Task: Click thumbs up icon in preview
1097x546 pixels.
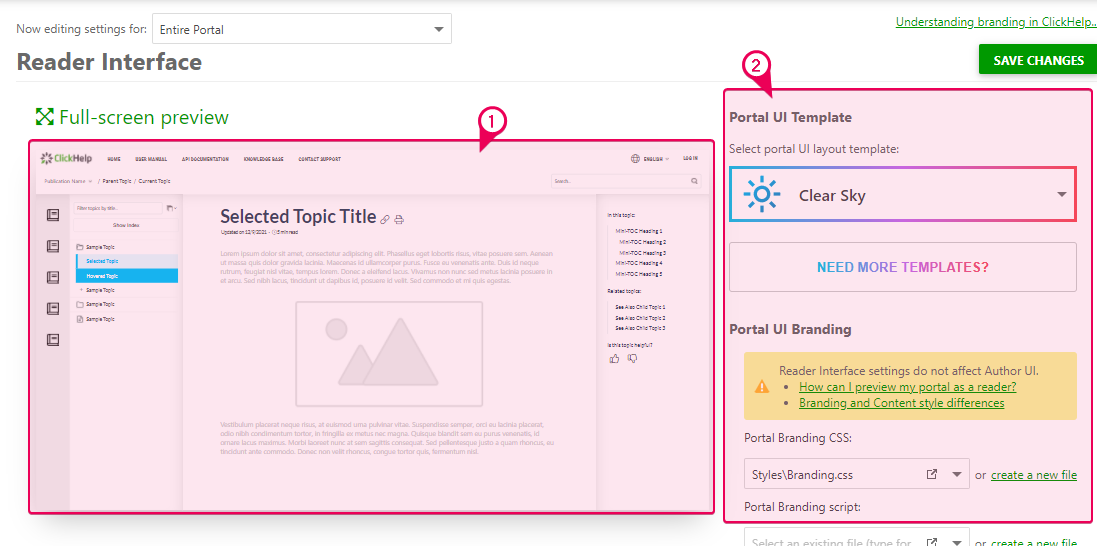Action: click(614, 358)
